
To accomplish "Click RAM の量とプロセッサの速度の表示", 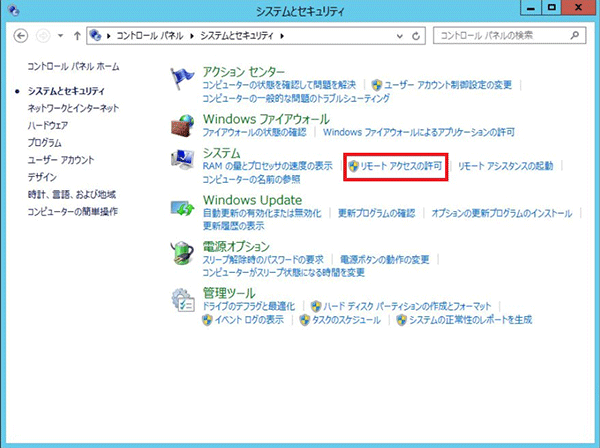I will tap(267, 166).
